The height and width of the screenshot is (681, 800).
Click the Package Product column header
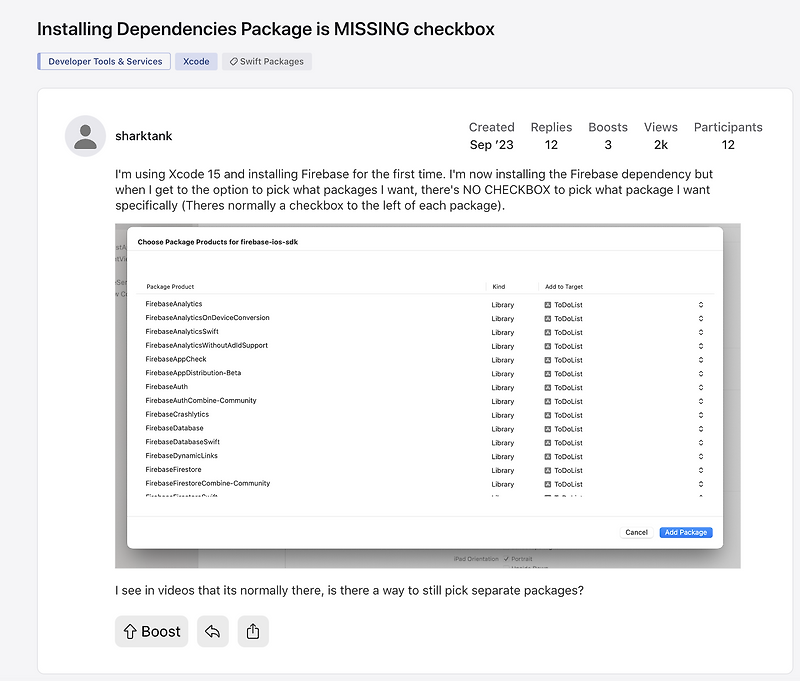[170, 286]
